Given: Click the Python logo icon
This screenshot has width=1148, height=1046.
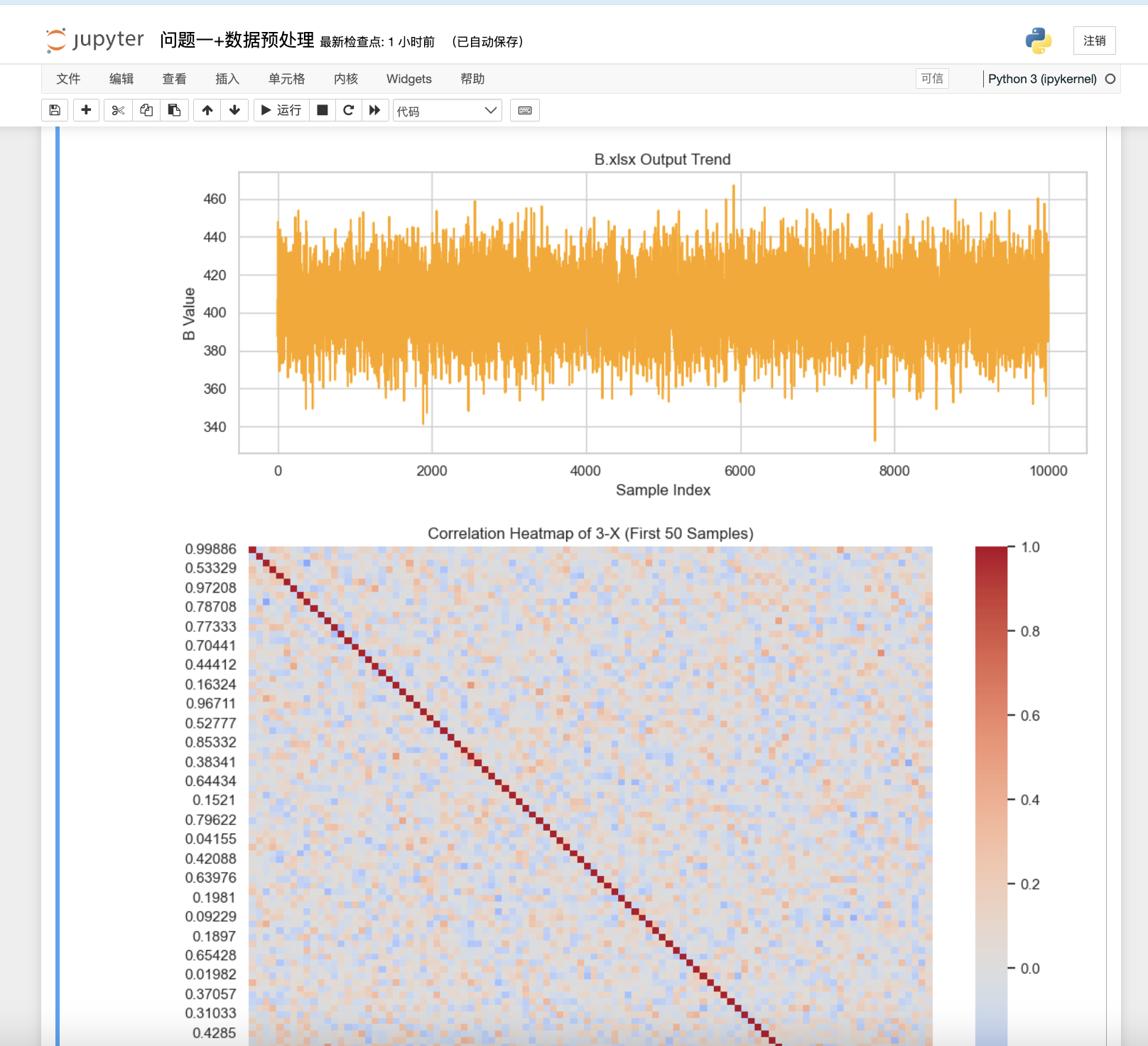Looking at the screenshot, I should 1038,41.
